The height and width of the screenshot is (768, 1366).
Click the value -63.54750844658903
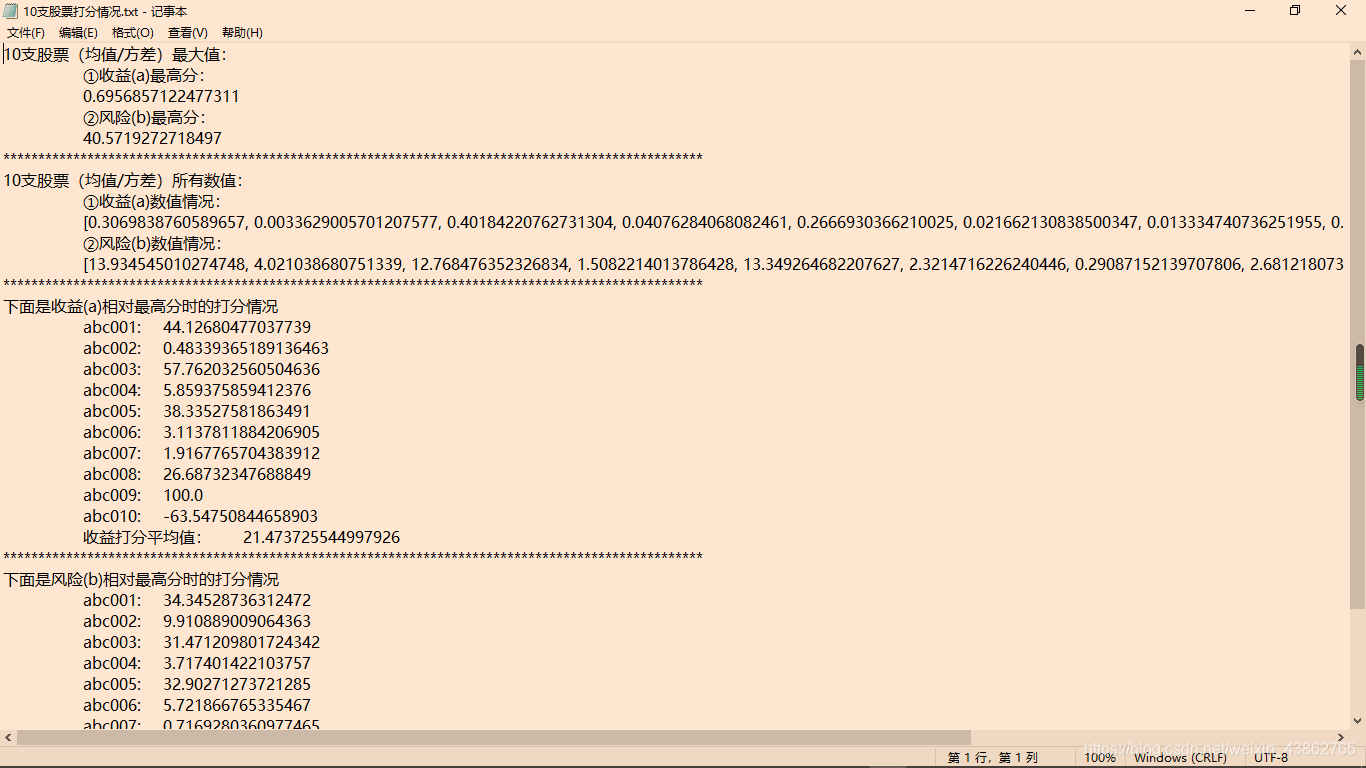coord(241,517)
